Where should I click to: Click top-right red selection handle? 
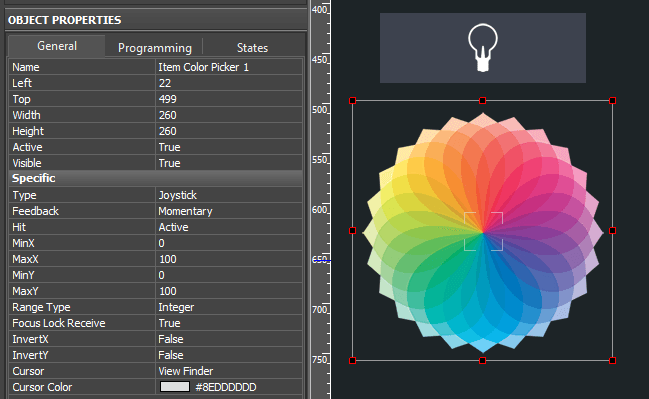(613, 101)
